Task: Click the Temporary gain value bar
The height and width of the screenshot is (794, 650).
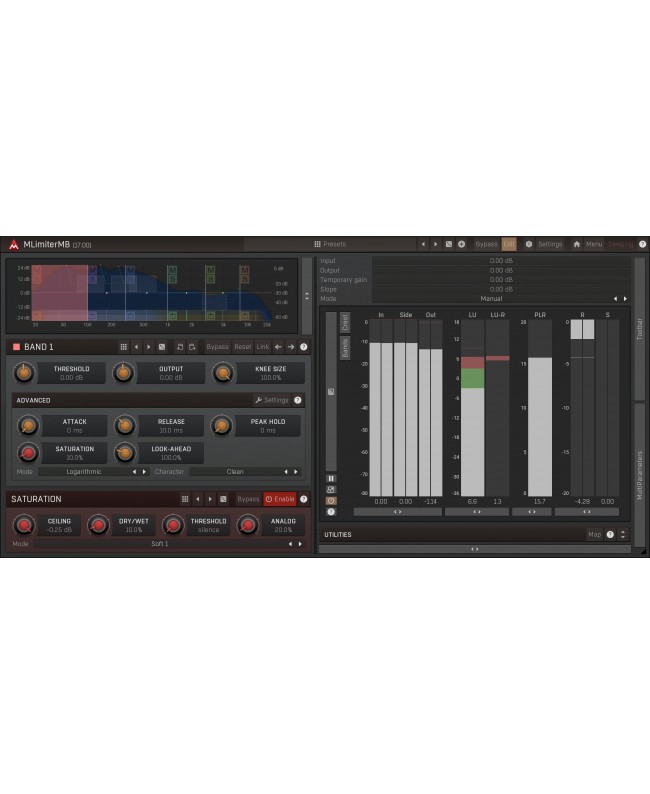Action: (501, 280)
